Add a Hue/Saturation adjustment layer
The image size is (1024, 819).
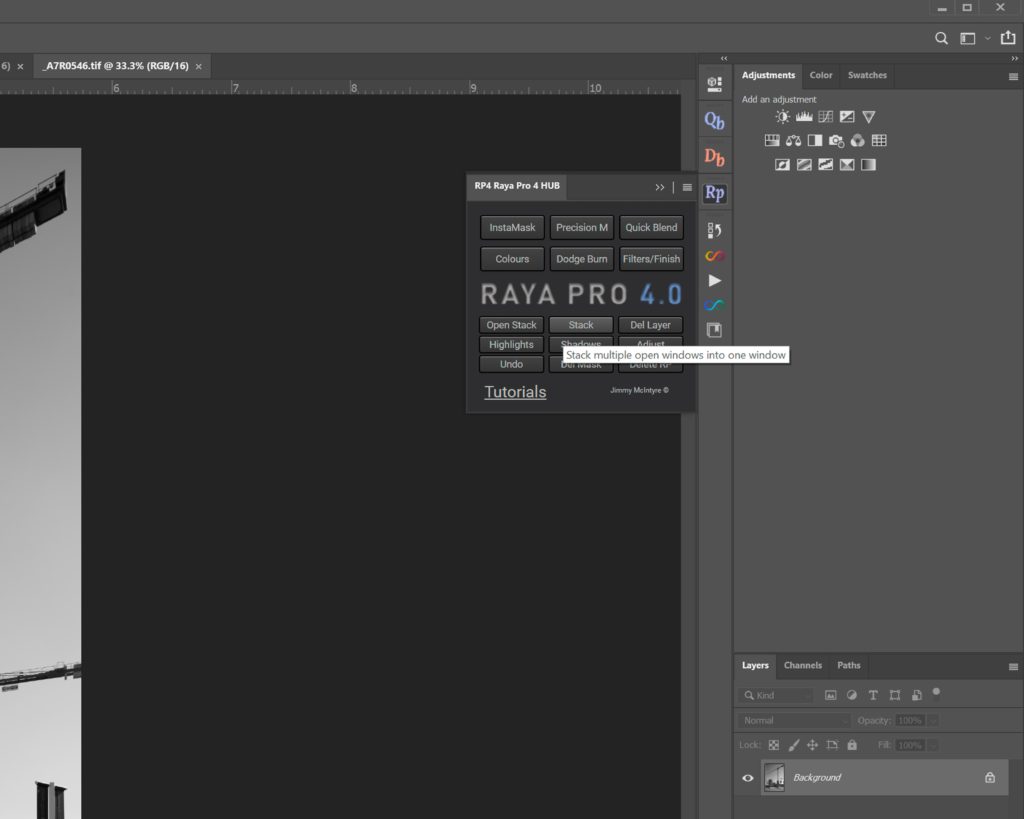pyautogui.click(x=772, y=140)
